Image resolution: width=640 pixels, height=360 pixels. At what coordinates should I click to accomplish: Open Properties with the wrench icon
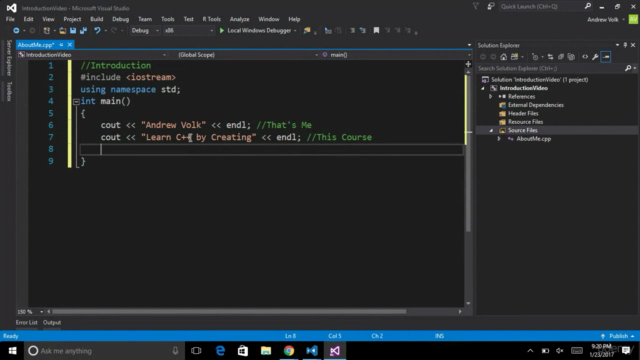pos(595,57)
